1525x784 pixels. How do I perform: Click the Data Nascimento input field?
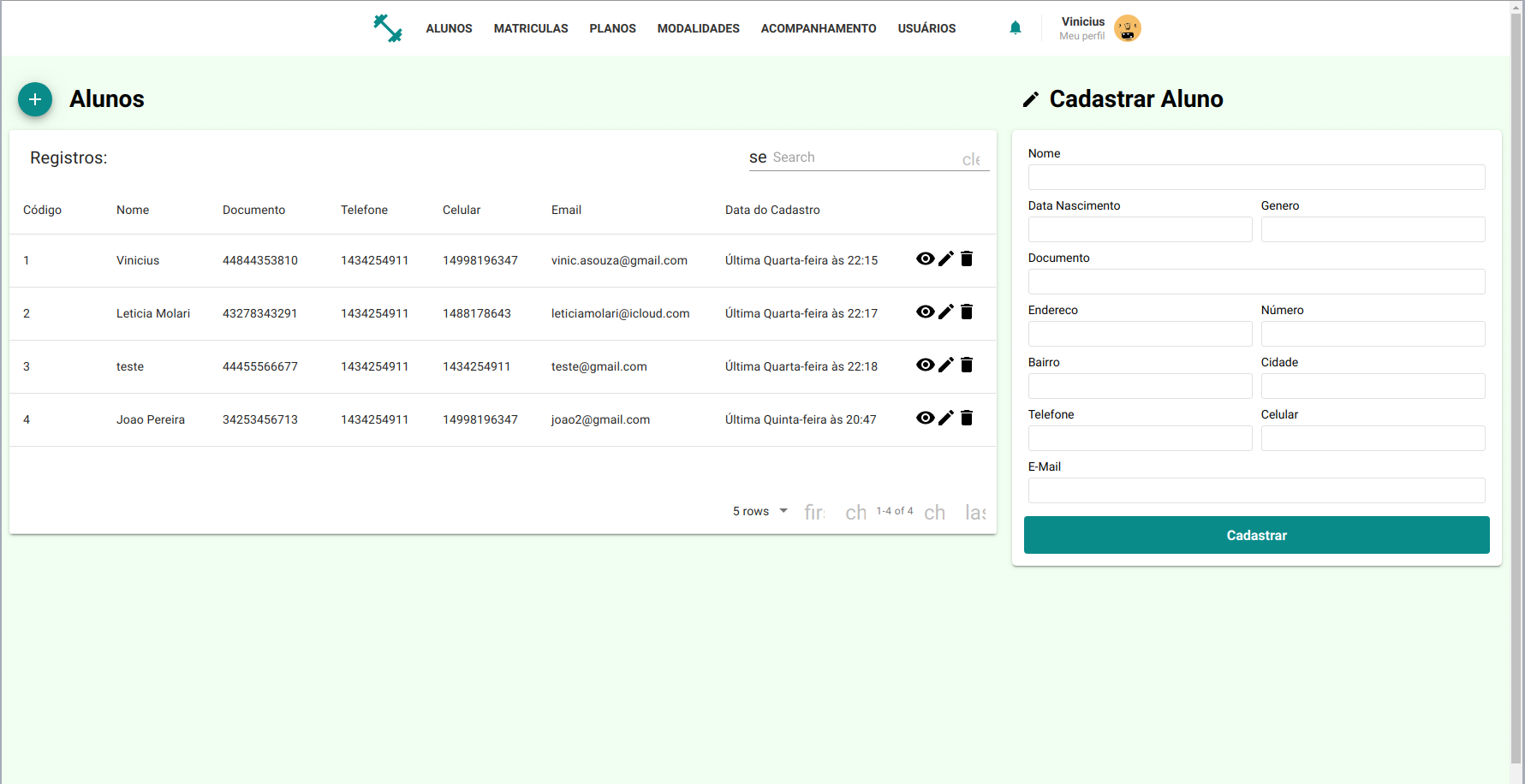pos(1140,229)
